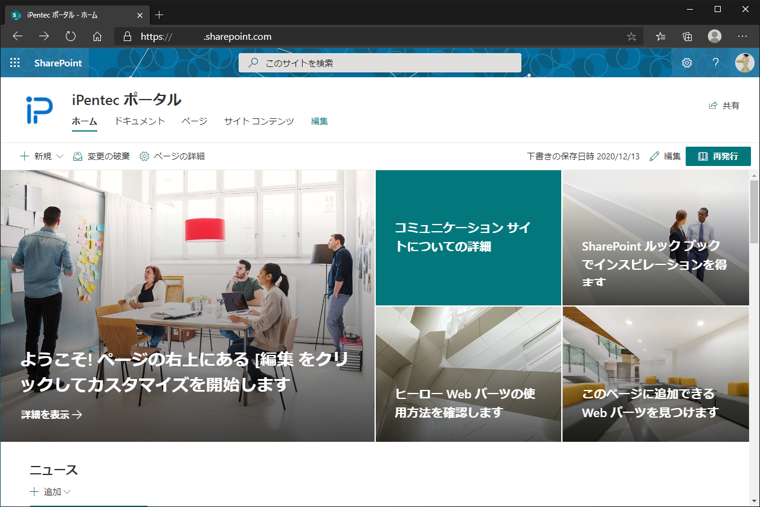Click the page vertical scrollbar
760x507 pixels.
point(754,211)
